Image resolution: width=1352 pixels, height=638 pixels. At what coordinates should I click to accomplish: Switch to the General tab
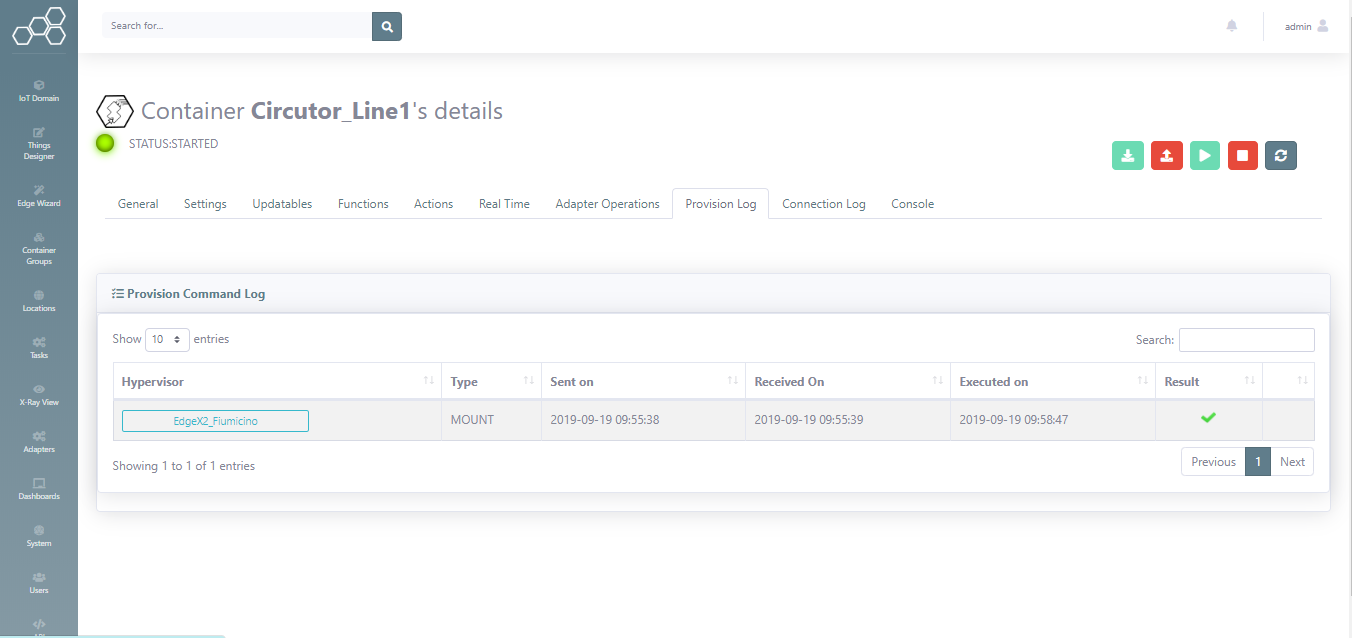click(138, 204)
